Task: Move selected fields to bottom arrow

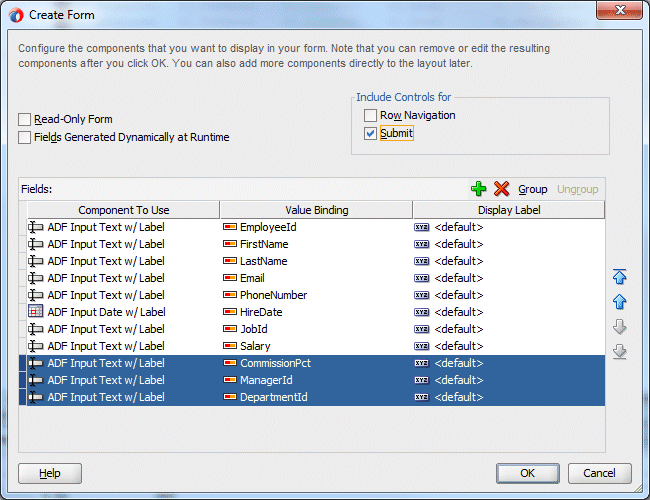Action: point(619,352)
